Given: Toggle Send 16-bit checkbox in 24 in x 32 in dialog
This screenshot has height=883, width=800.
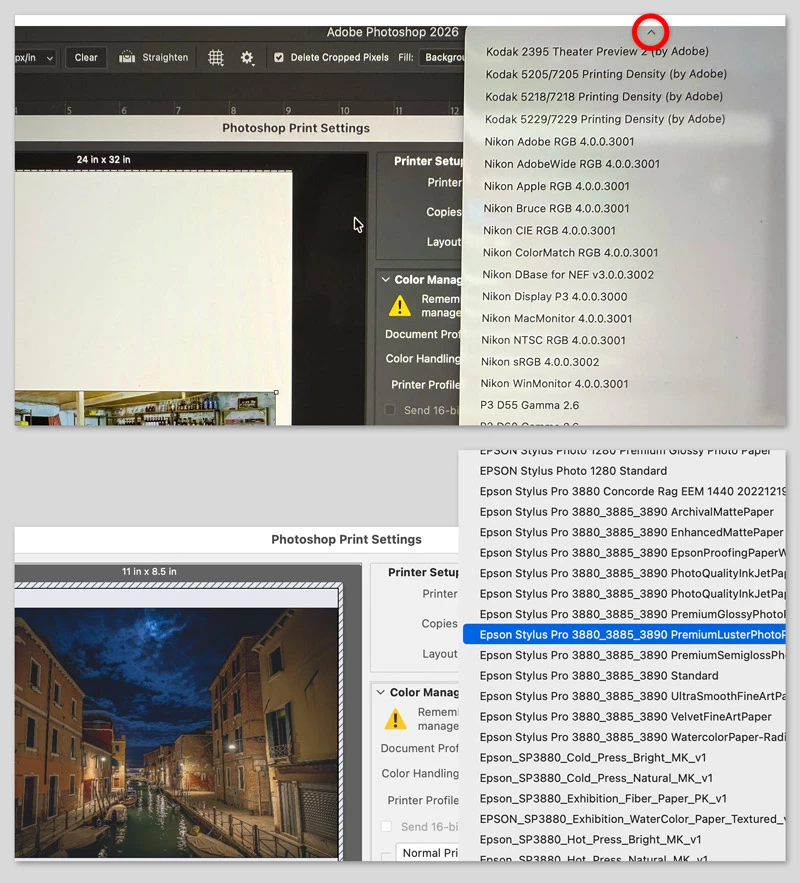Looking at the screenshot, I should tap(390, 410).
